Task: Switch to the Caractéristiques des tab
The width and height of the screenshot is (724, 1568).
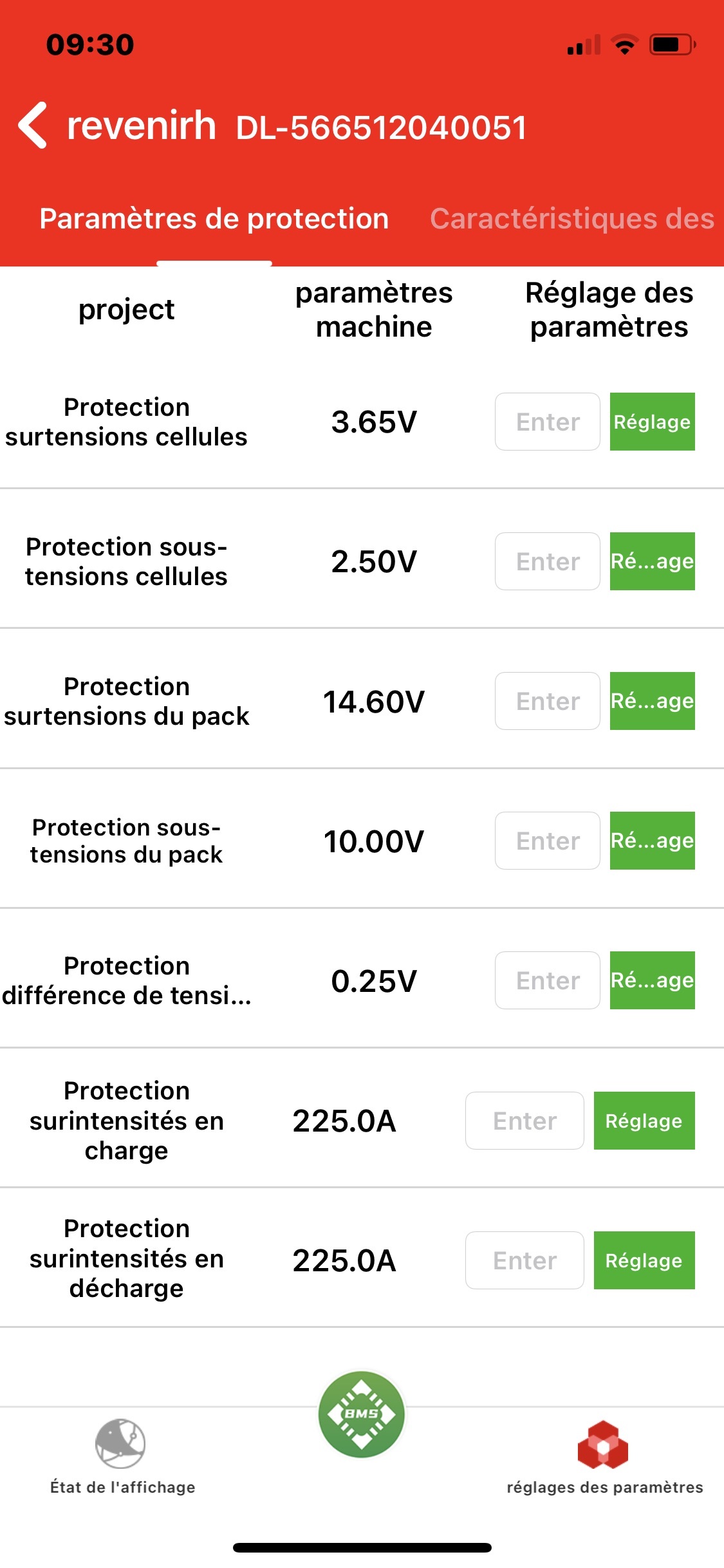Action: (x=571, y=219)
